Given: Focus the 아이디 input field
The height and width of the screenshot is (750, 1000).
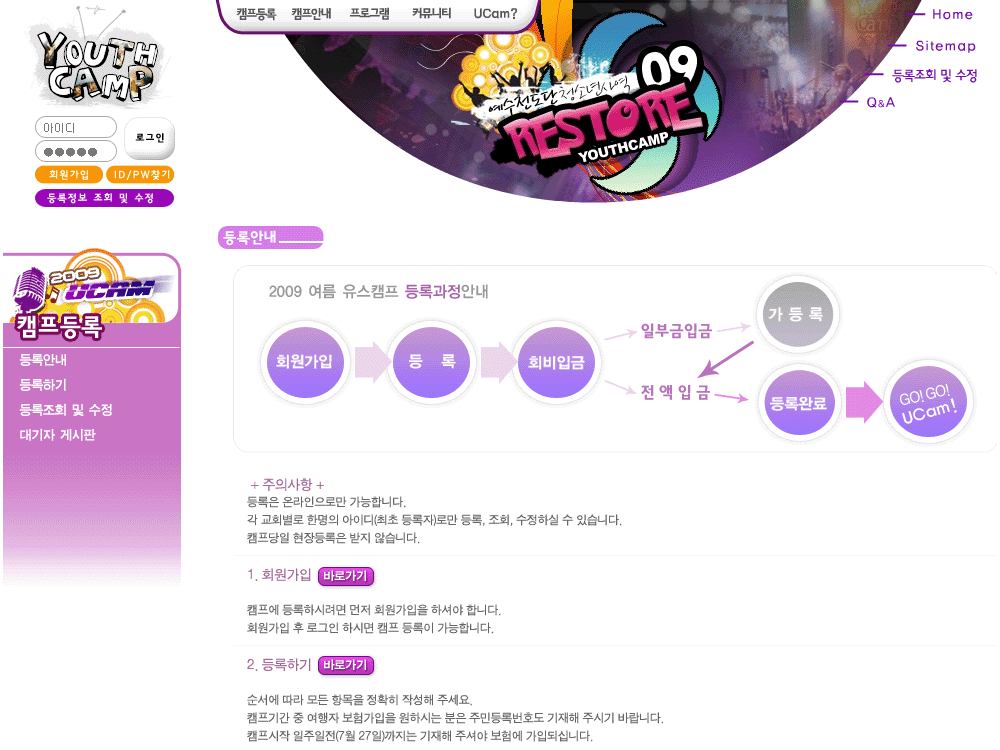Looking at the screenshot, I should click(x=76, y=128).
